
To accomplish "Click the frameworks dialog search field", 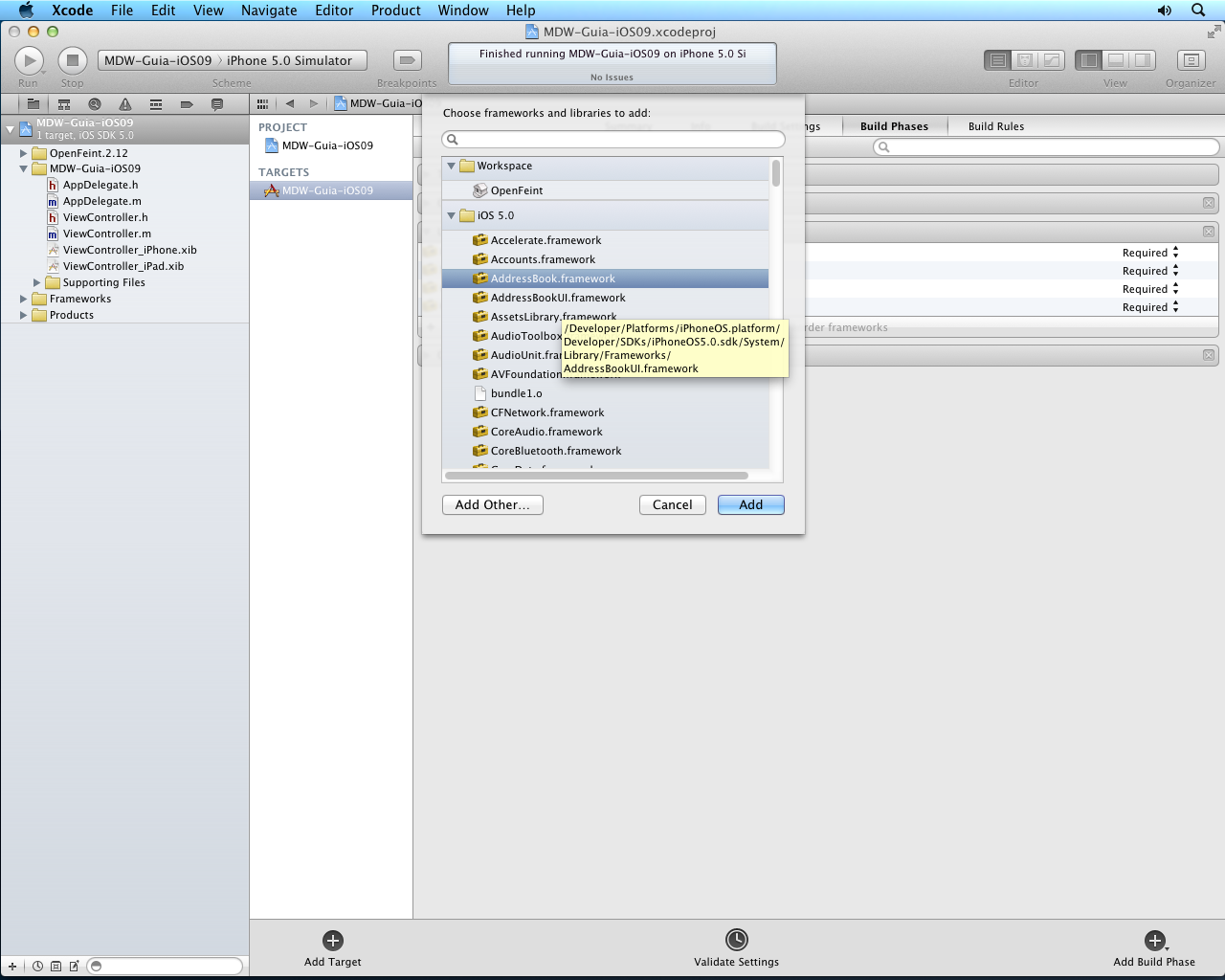I will (x=613, y=140).
